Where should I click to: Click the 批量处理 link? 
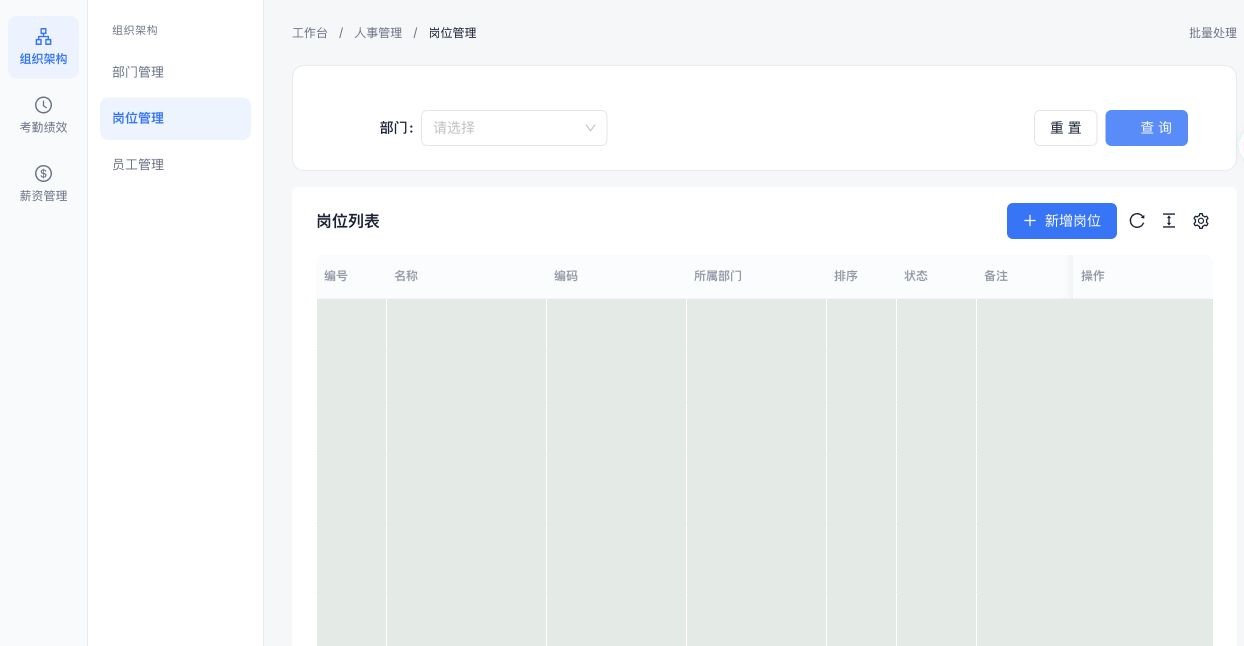click(1213, 33)
